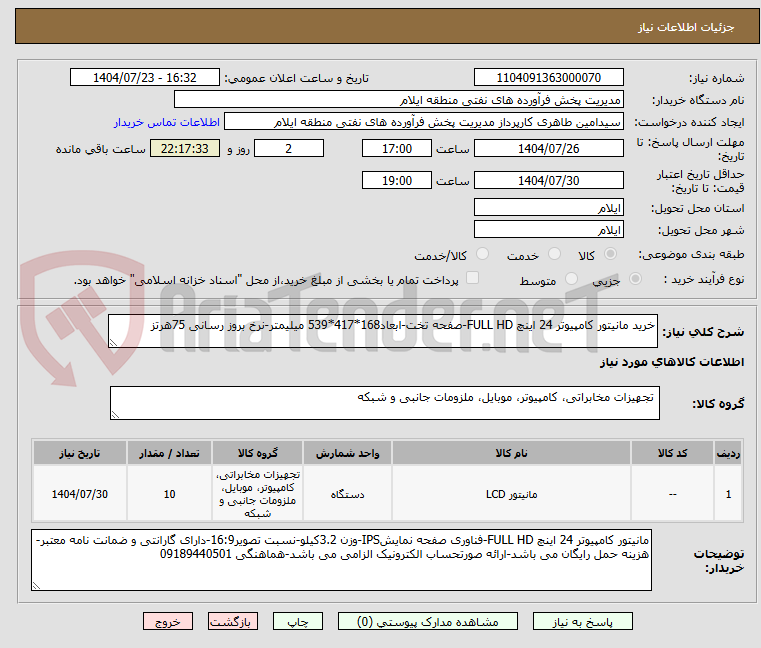This screenshot has width=761, height=648.
Task: Click the goods group cell in table row
Action: point(257,494)
